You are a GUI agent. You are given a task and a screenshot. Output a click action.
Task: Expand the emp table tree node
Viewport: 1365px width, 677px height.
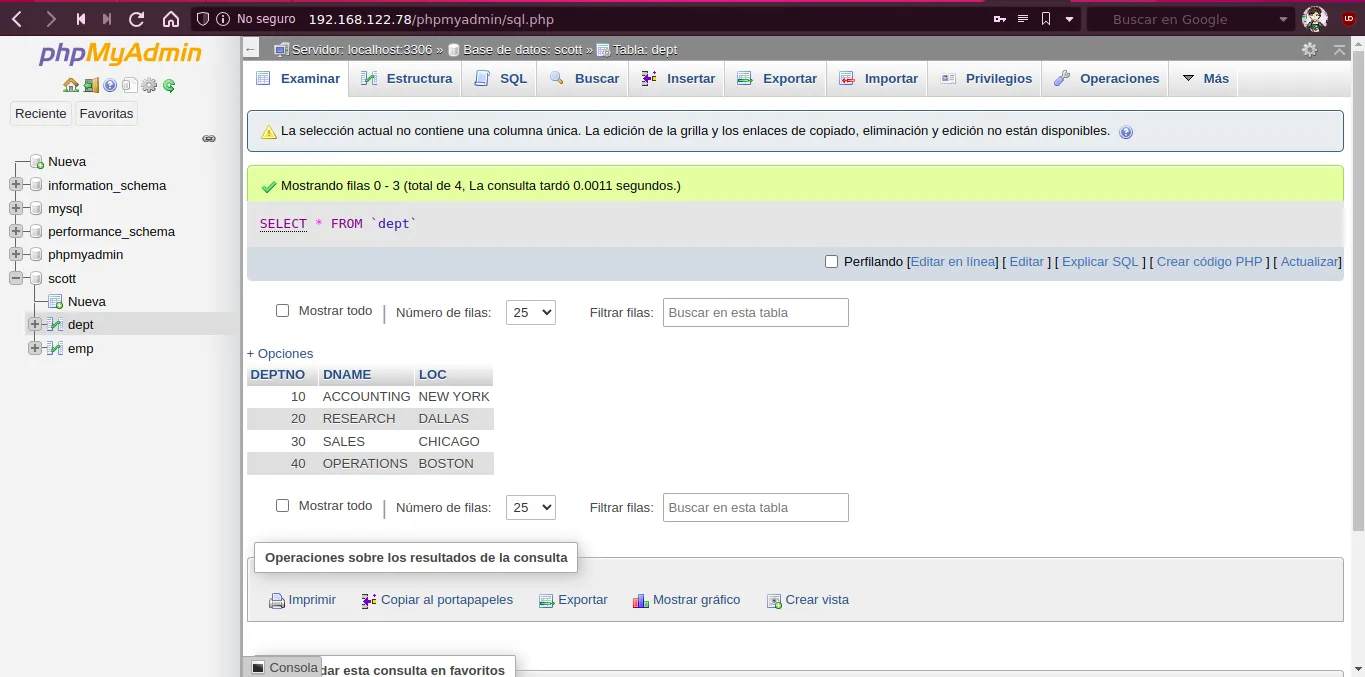click(35, 348)
